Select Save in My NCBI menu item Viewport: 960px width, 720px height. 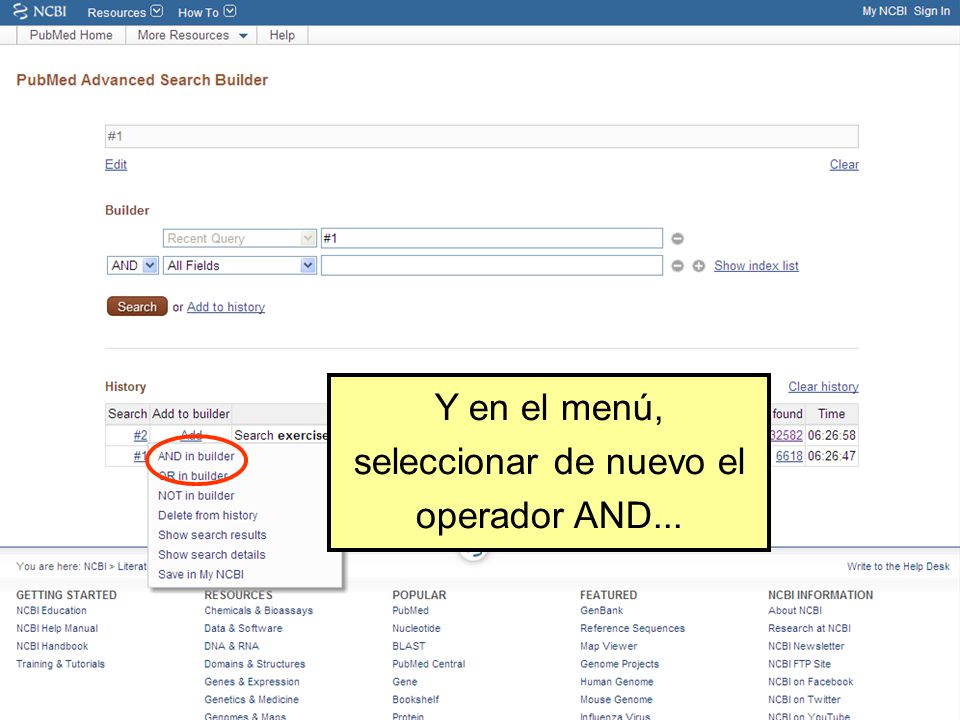pyautogui.click(x=201, y=574)
